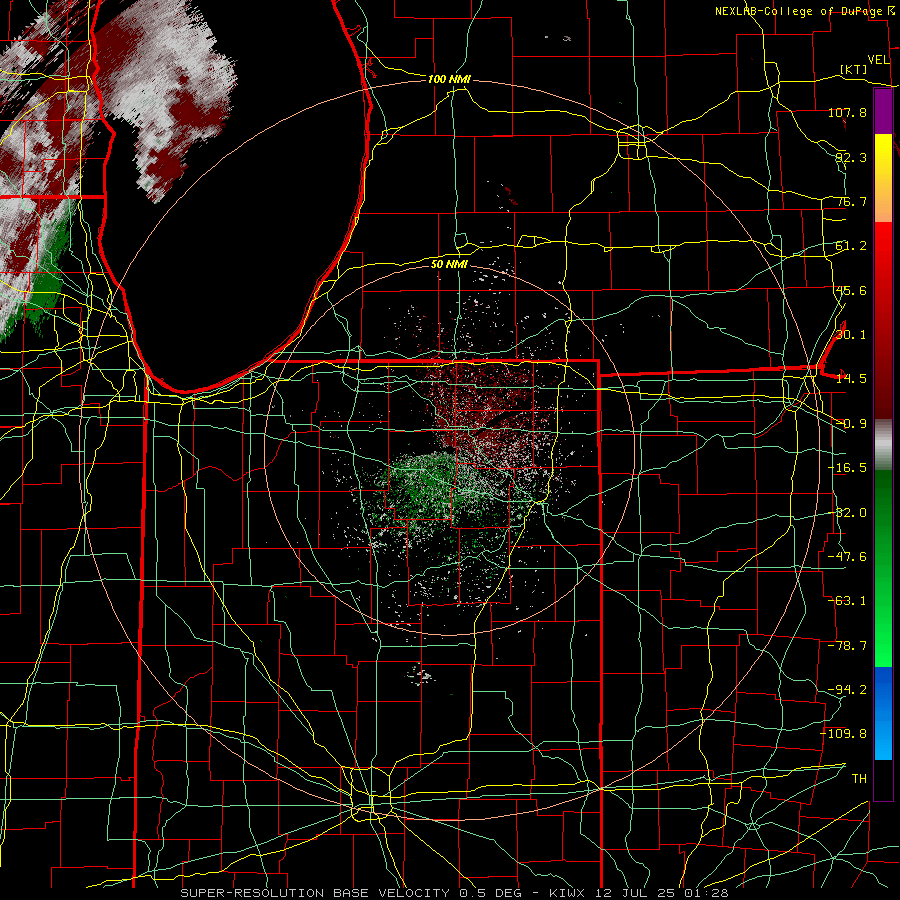Select the 92.3 velocity scale value
Image resolution: width=900 pixels, height=900 pixels.
[851, 157]
